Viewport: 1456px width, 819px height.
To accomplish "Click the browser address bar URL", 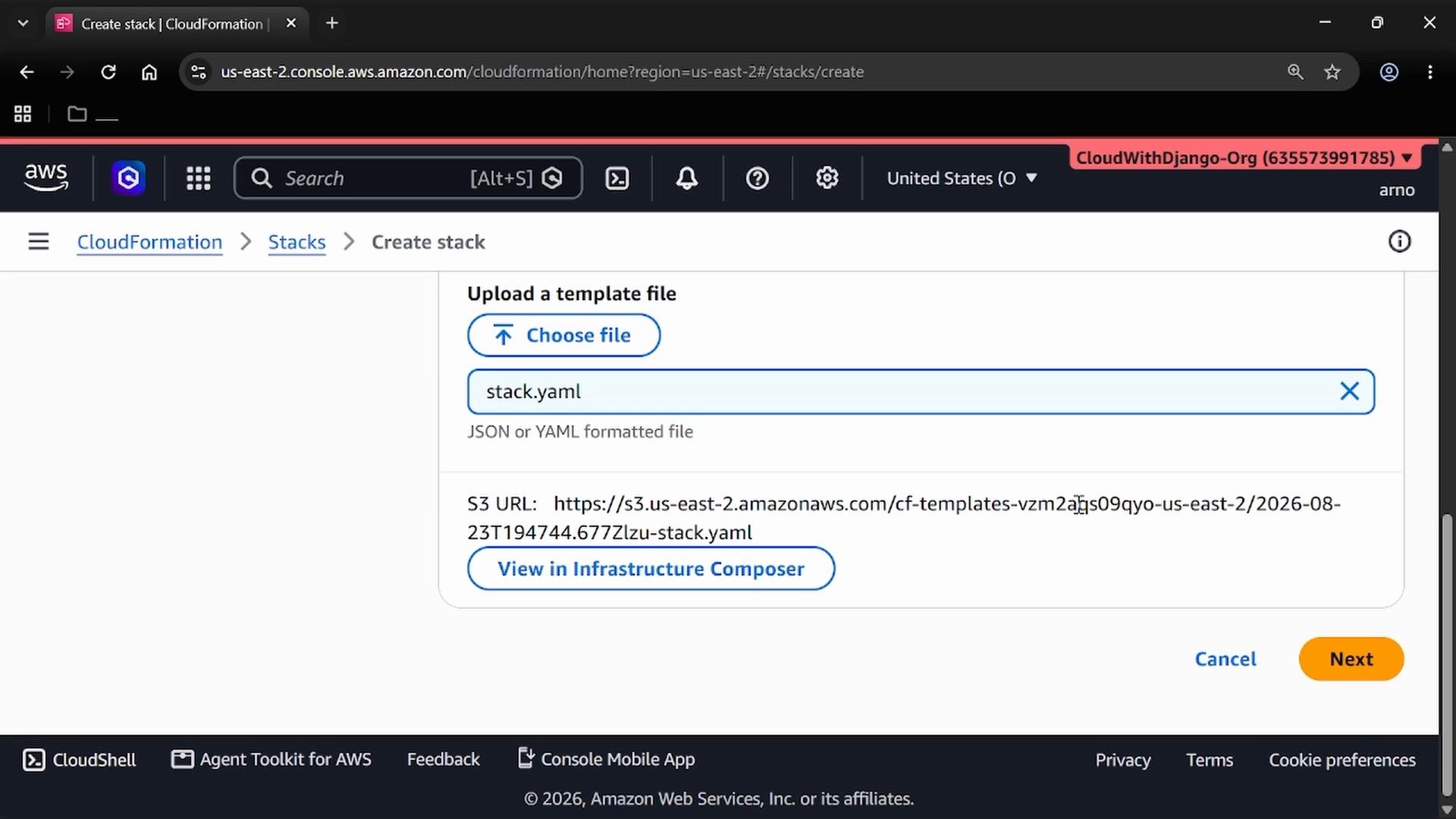I will tap(542, 72).
